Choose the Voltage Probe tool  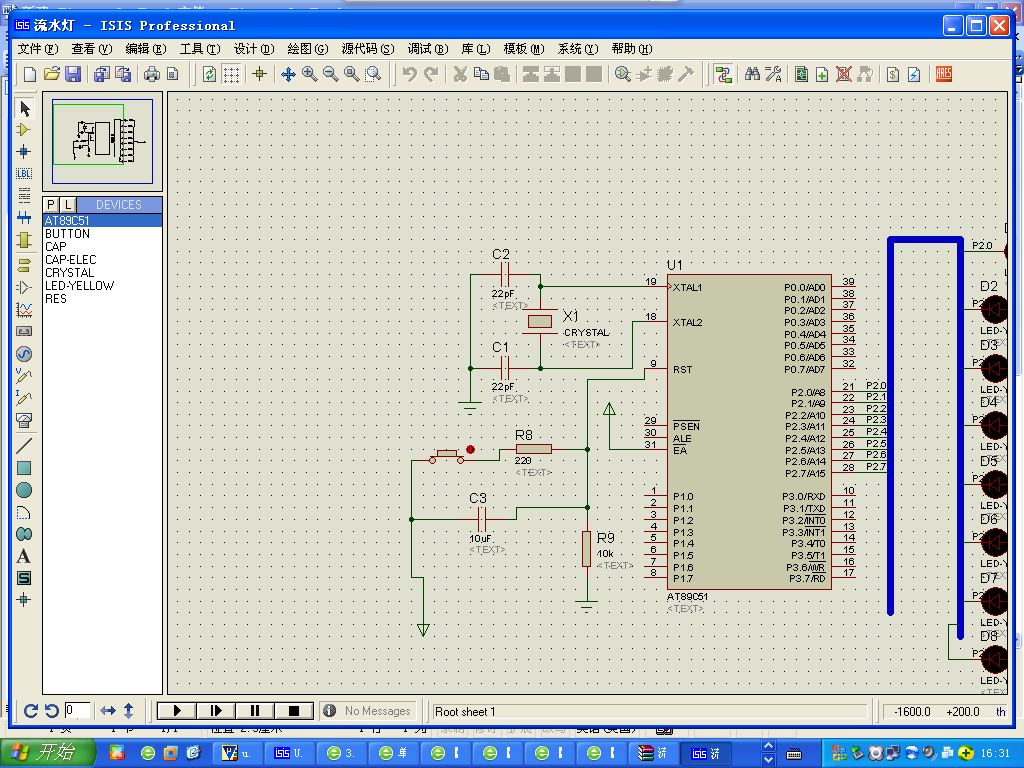(24, 376)
